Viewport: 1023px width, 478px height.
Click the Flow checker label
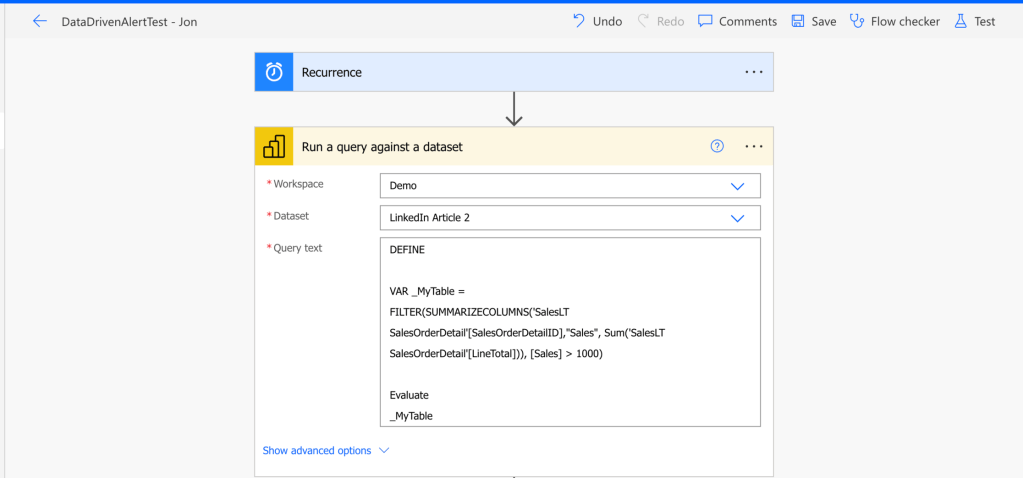coord(906,22)
